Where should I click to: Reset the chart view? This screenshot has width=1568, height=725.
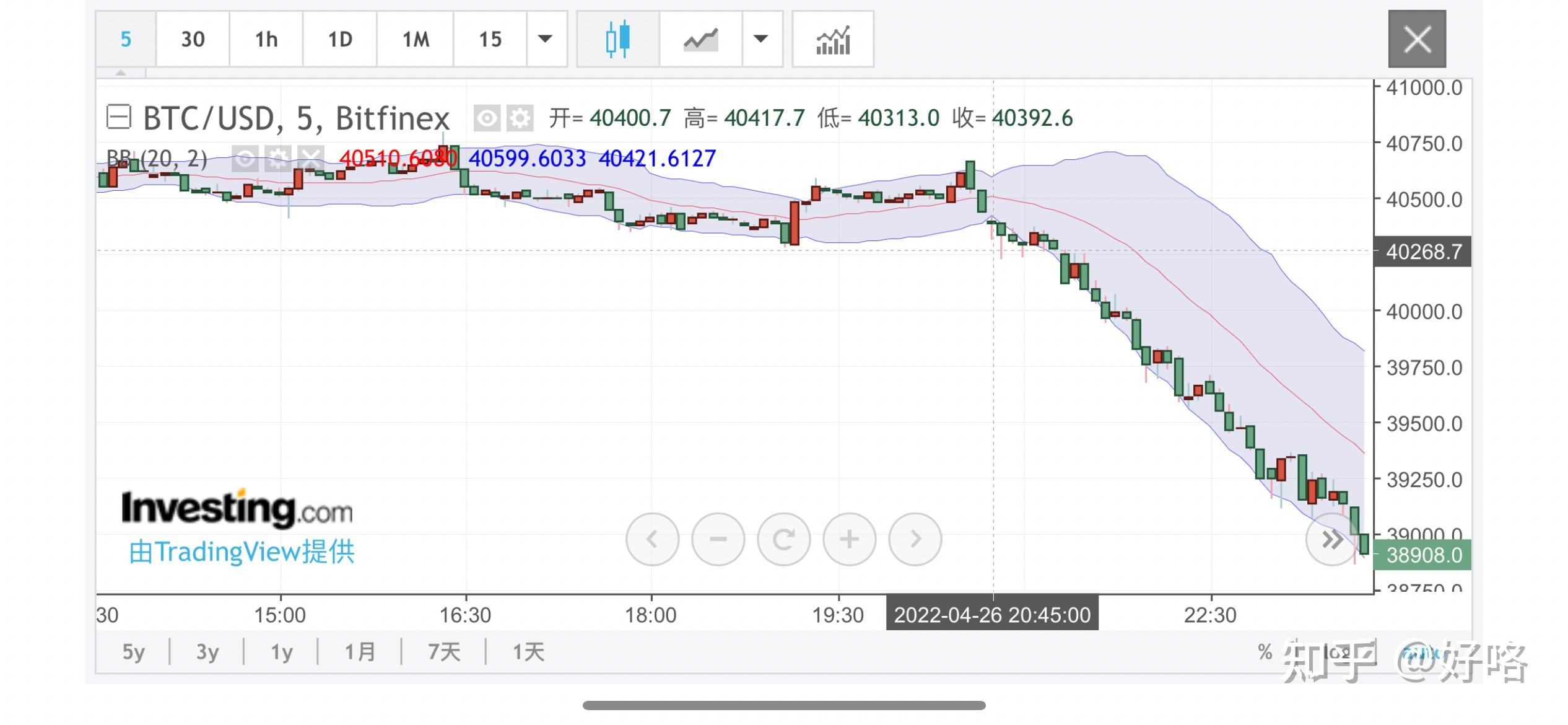point(784,539)
